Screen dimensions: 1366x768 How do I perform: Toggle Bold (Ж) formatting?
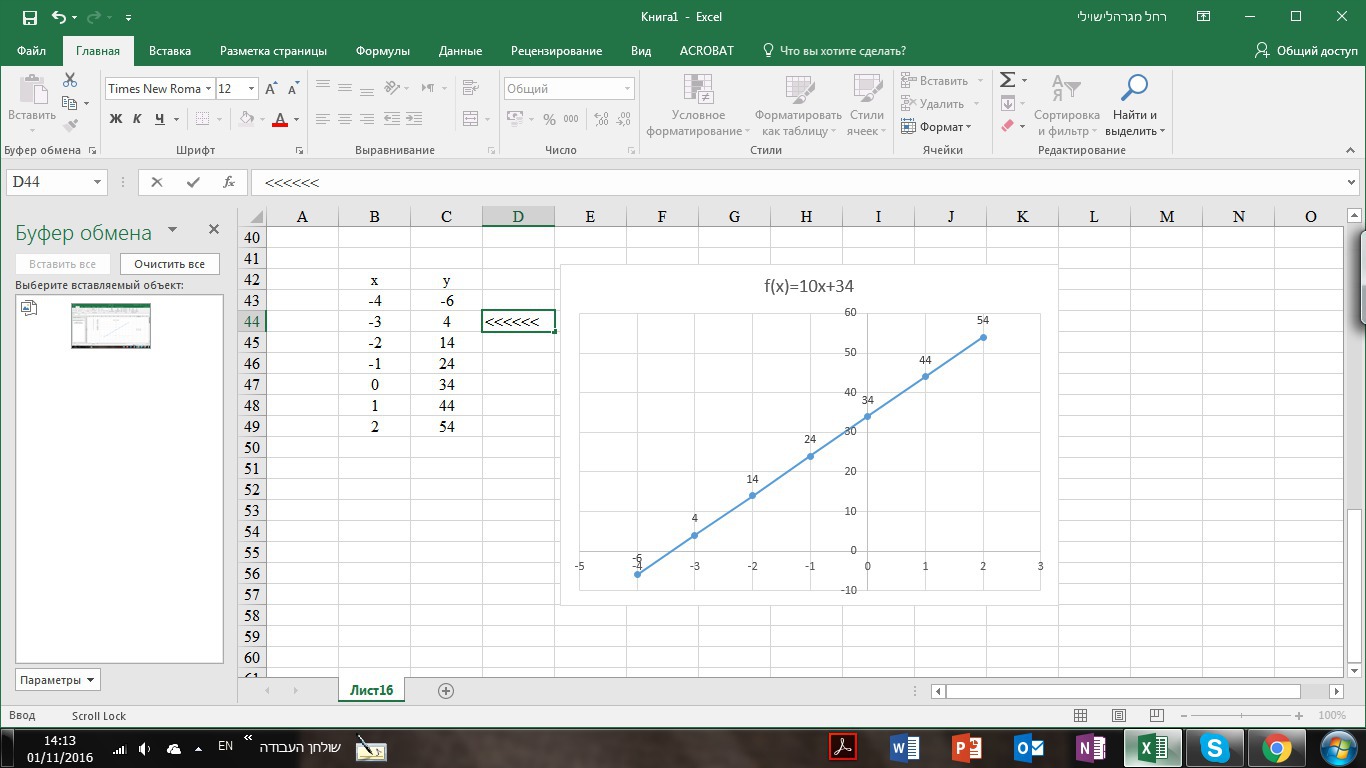point(116,119)
